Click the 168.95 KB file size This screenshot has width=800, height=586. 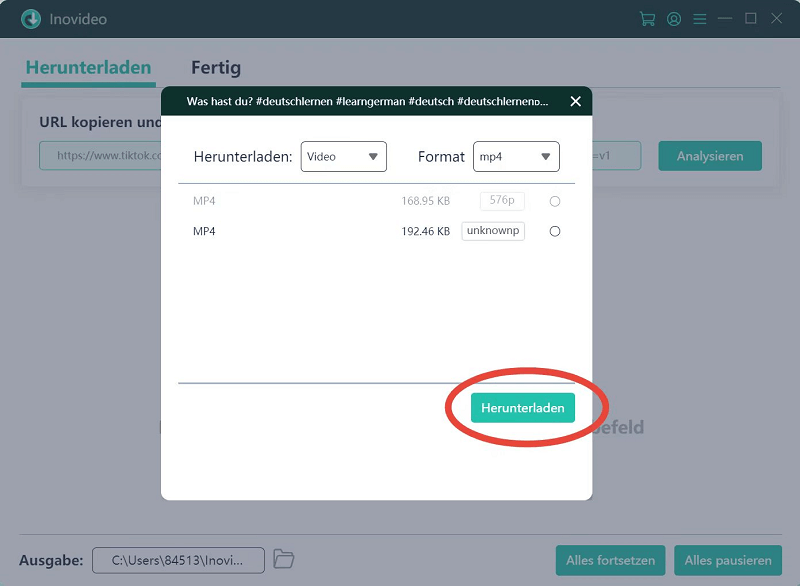[426, 201]
